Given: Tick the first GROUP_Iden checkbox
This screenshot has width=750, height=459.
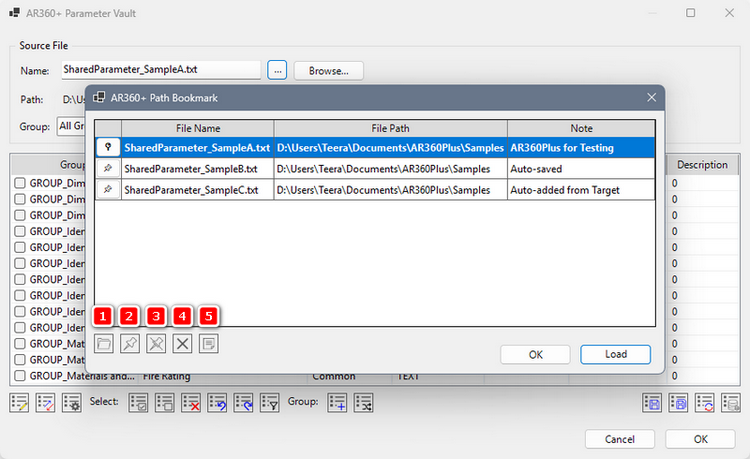Looking at the screenshot, I should [x=20, y=232].
